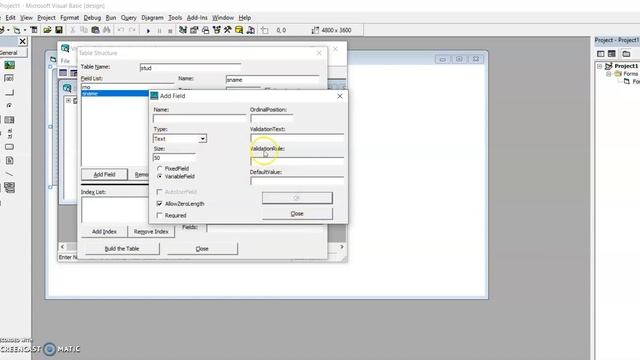Open the Add-Ins menu
Viewport: 640px width, 360px height.
[197, 18]
